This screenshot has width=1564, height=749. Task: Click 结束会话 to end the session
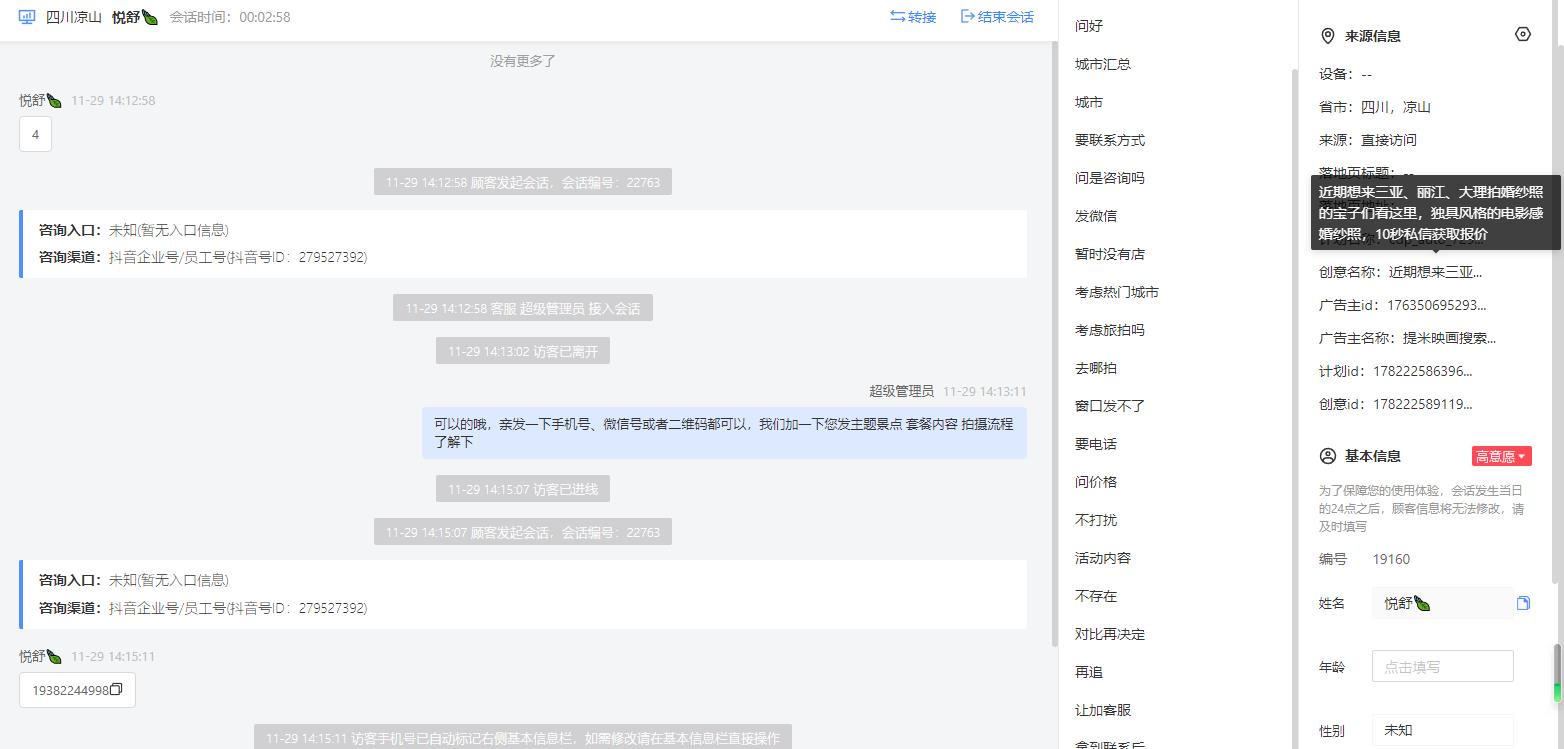(x=1006, y=17)
